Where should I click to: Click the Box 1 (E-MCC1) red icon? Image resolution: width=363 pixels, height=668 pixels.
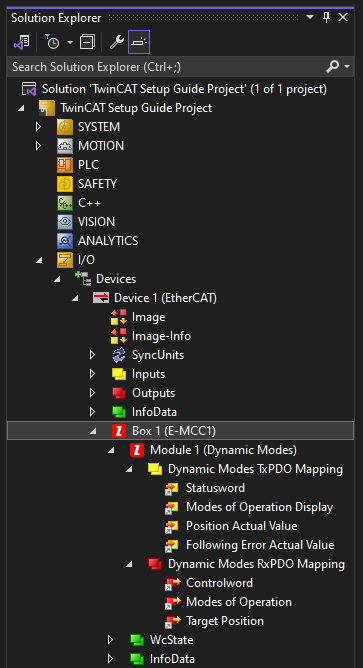tap(119, 431)
